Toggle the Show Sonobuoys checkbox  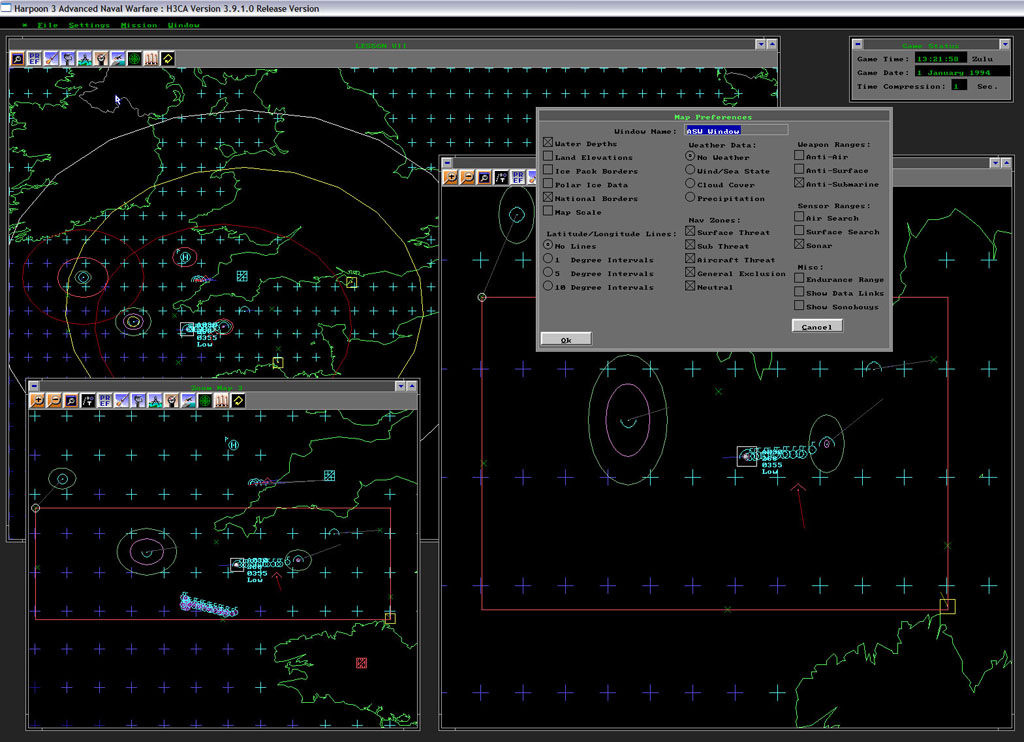click(799, 307)
